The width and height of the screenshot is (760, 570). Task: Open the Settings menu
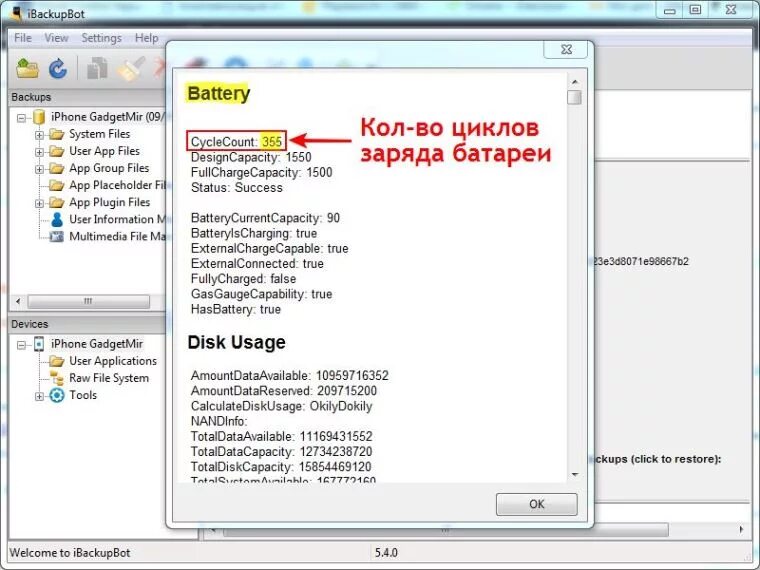click(x=101, y=38)
